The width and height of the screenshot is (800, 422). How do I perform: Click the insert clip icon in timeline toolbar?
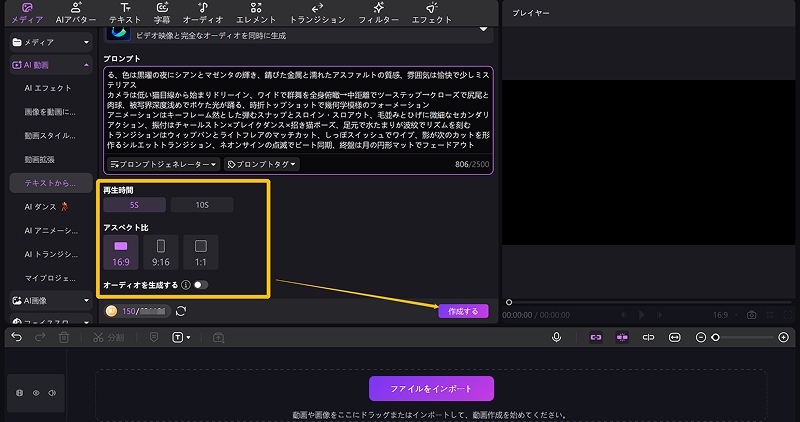[x=218, y=337]
